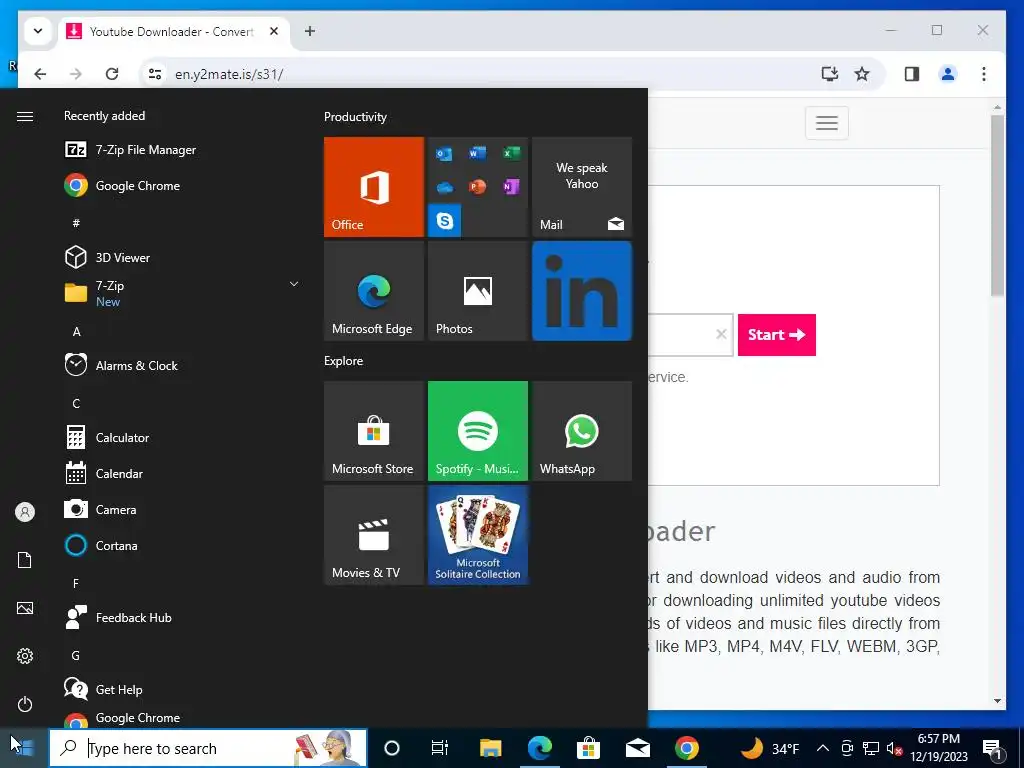Open a new Chrome tab
The width and height of the screenshot is (1024, 768).
310,31
